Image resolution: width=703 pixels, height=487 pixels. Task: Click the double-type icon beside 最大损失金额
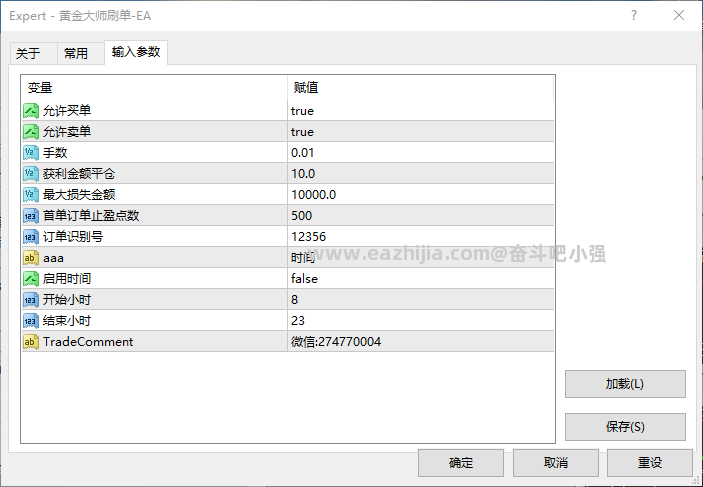pyautogui.click(x=31, y=195)
